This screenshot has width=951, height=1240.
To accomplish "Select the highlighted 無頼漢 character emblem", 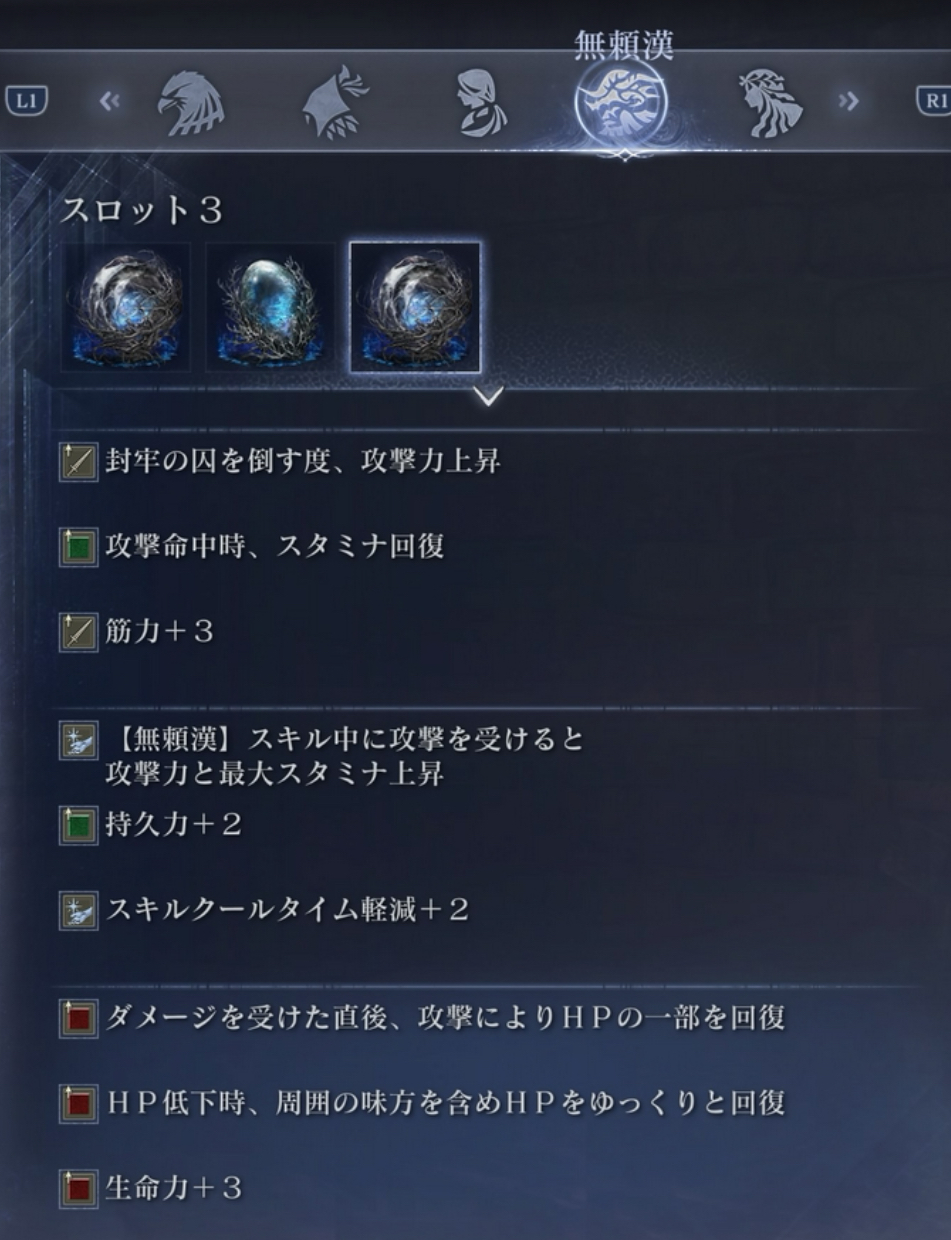I will [x=622, y=103].
